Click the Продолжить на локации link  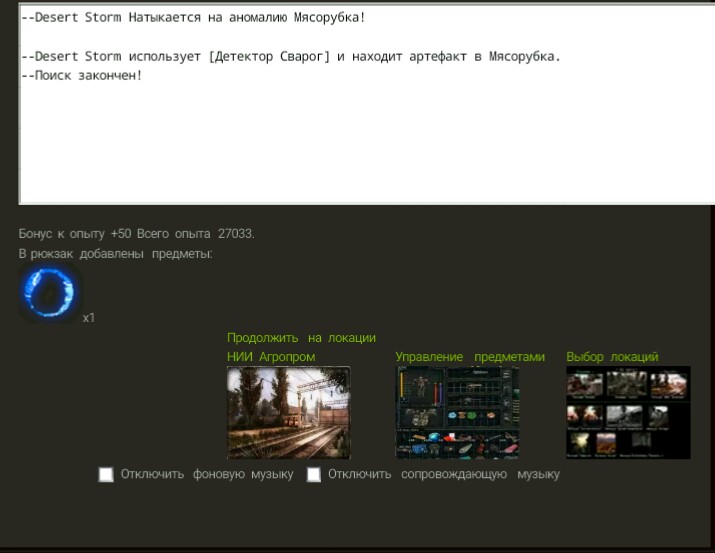(301, 338)
